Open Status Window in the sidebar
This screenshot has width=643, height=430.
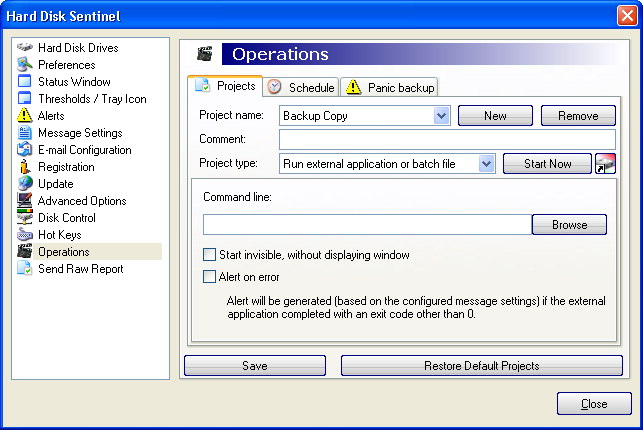[74, 82]
